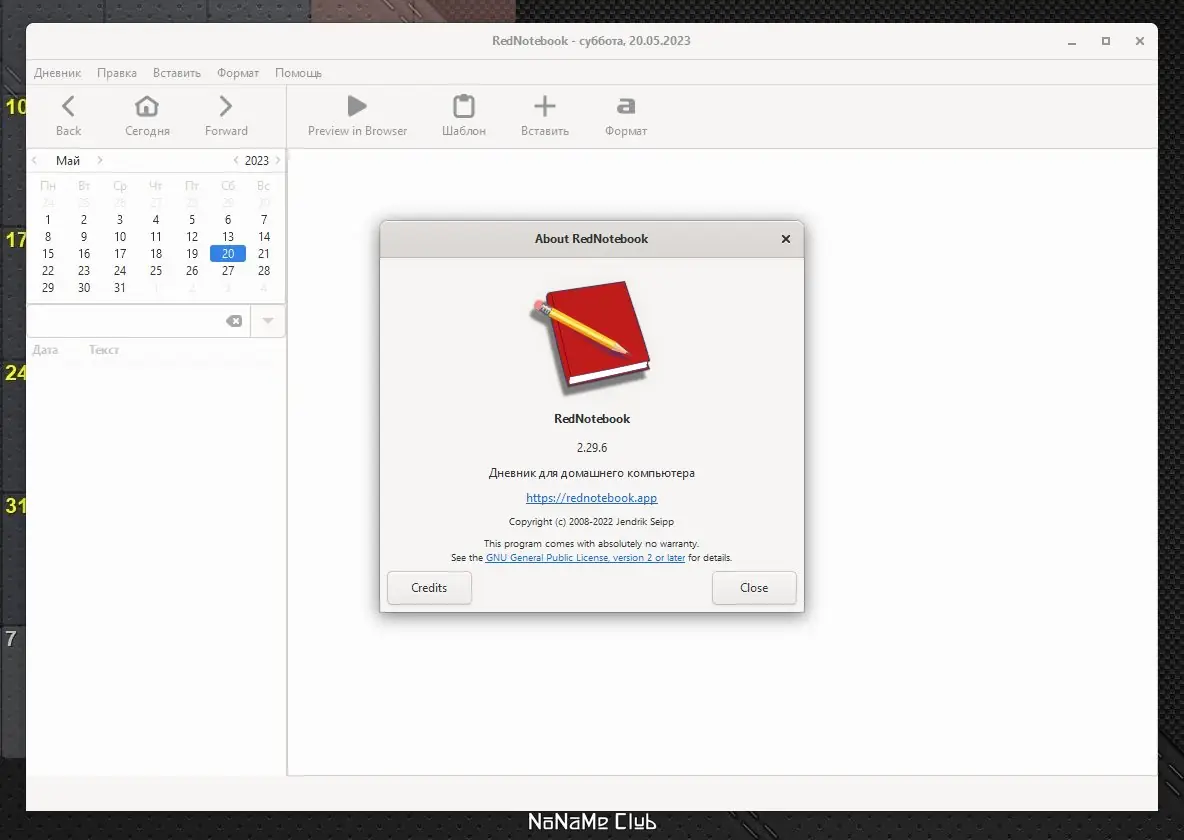
Task: Open the Шаблон template tool
Action: tap(464, 116)
